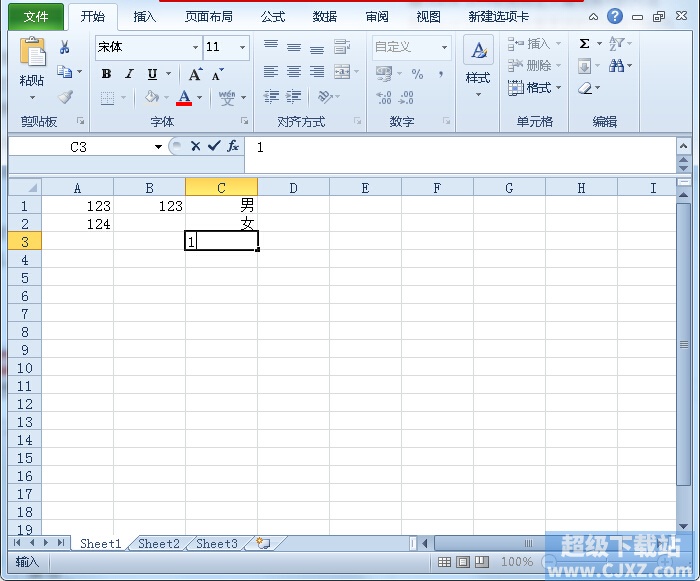The image size is (700, 581).
Task: Click the AutoSum sigma icon
Action: (584, 44)
